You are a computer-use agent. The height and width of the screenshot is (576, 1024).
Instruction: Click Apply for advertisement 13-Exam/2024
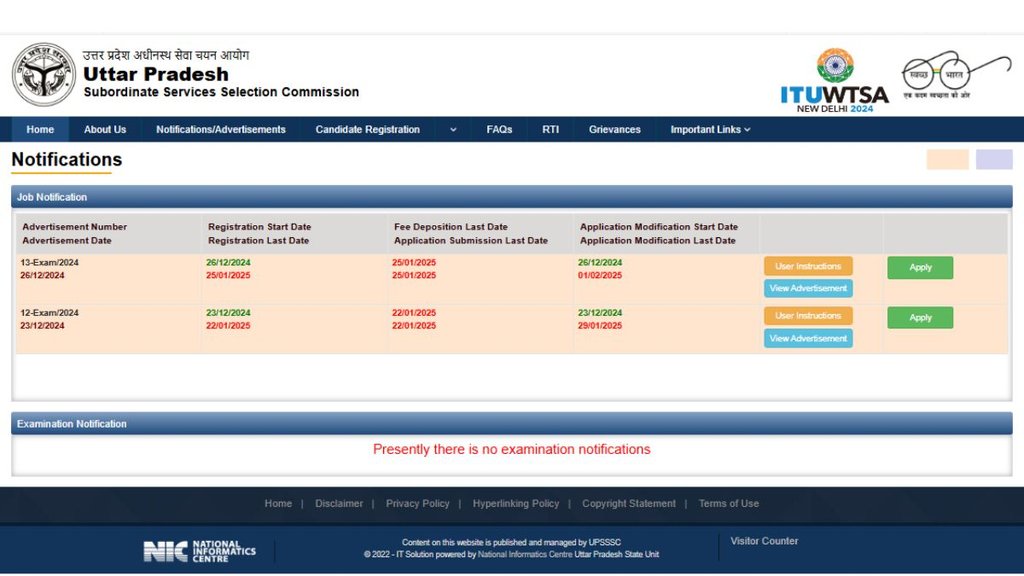[920, 267]
